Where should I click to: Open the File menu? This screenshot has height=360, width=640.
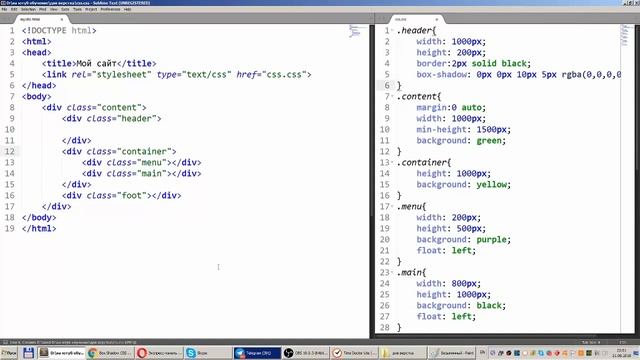pyautogui.click(x=4, y=9)
